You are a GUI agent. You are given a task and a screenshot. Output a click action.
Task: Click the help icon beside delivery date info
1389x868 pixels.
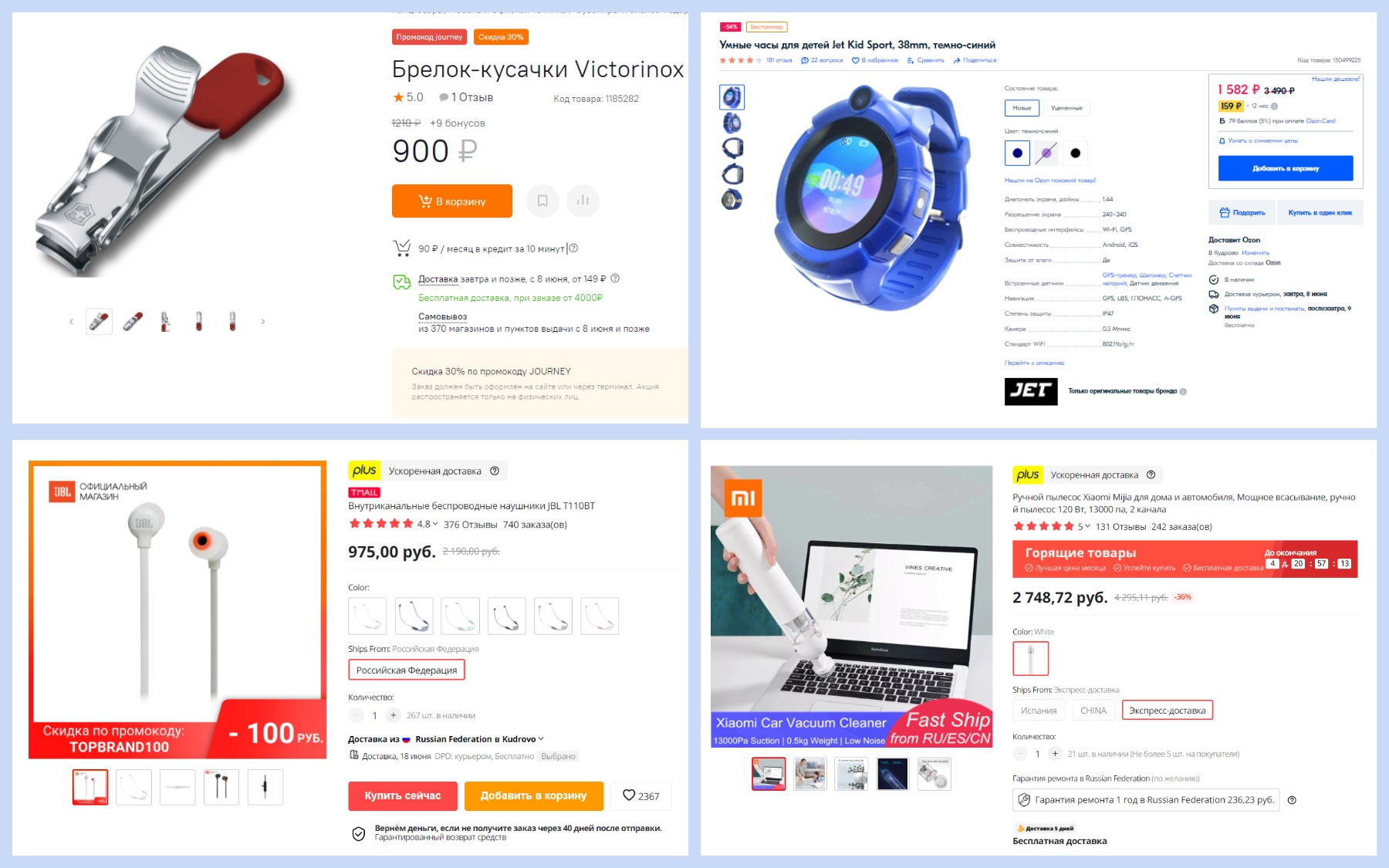click(615, 279)
